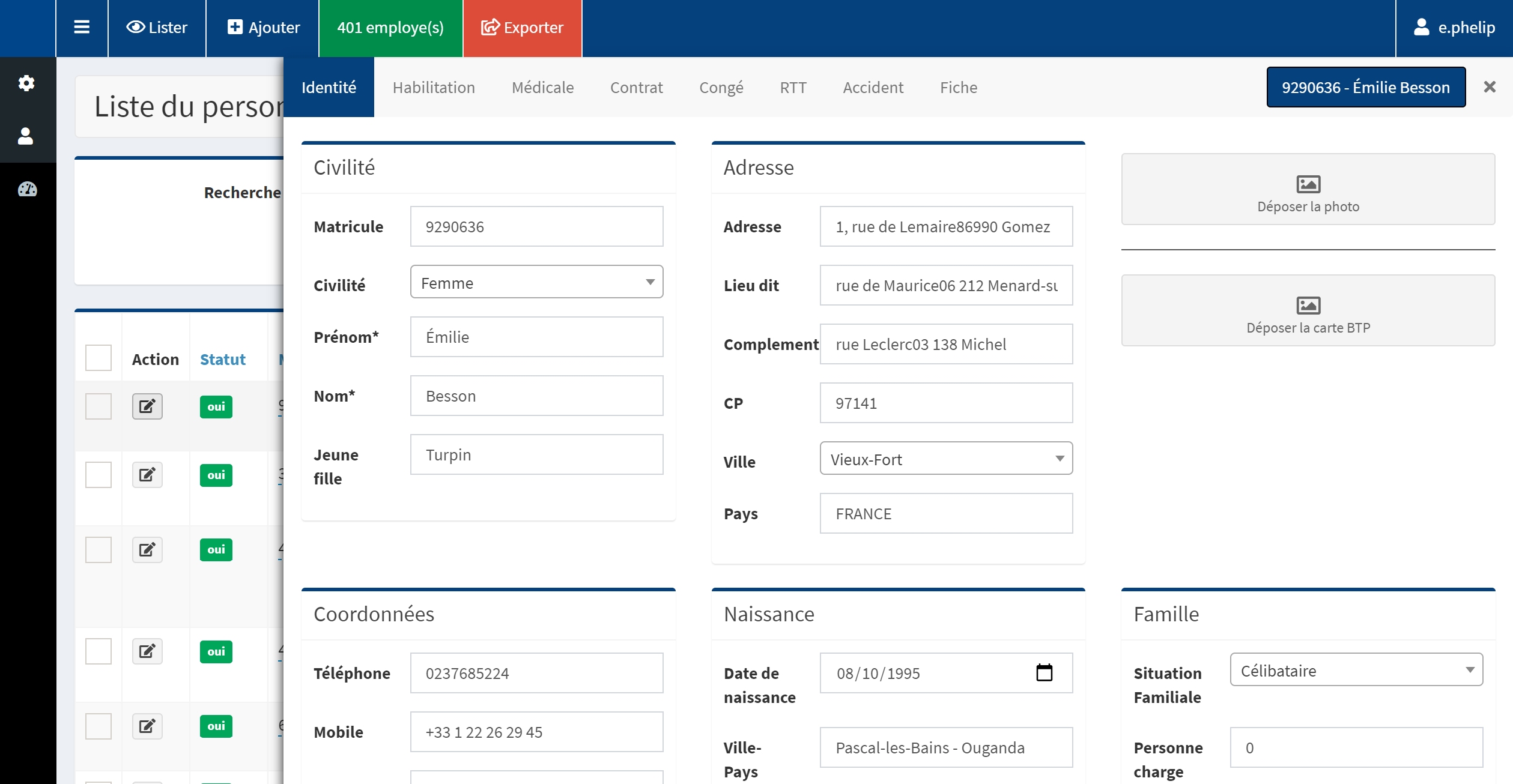This screenshot has height=784, width=1513.
Task: Switch to the Contrat tab
Action: tap(636, 87)
